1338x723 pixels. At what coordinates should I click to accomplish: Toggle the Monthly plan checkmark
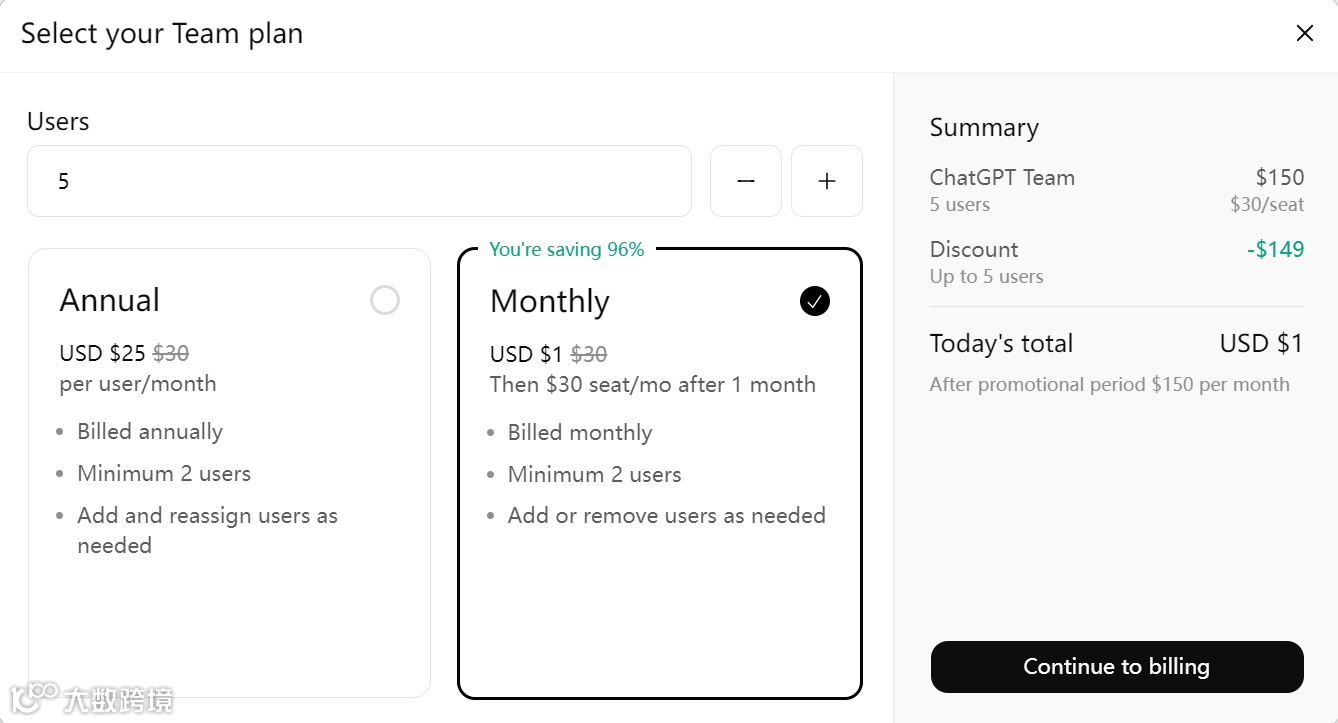[x=814, y=301]
